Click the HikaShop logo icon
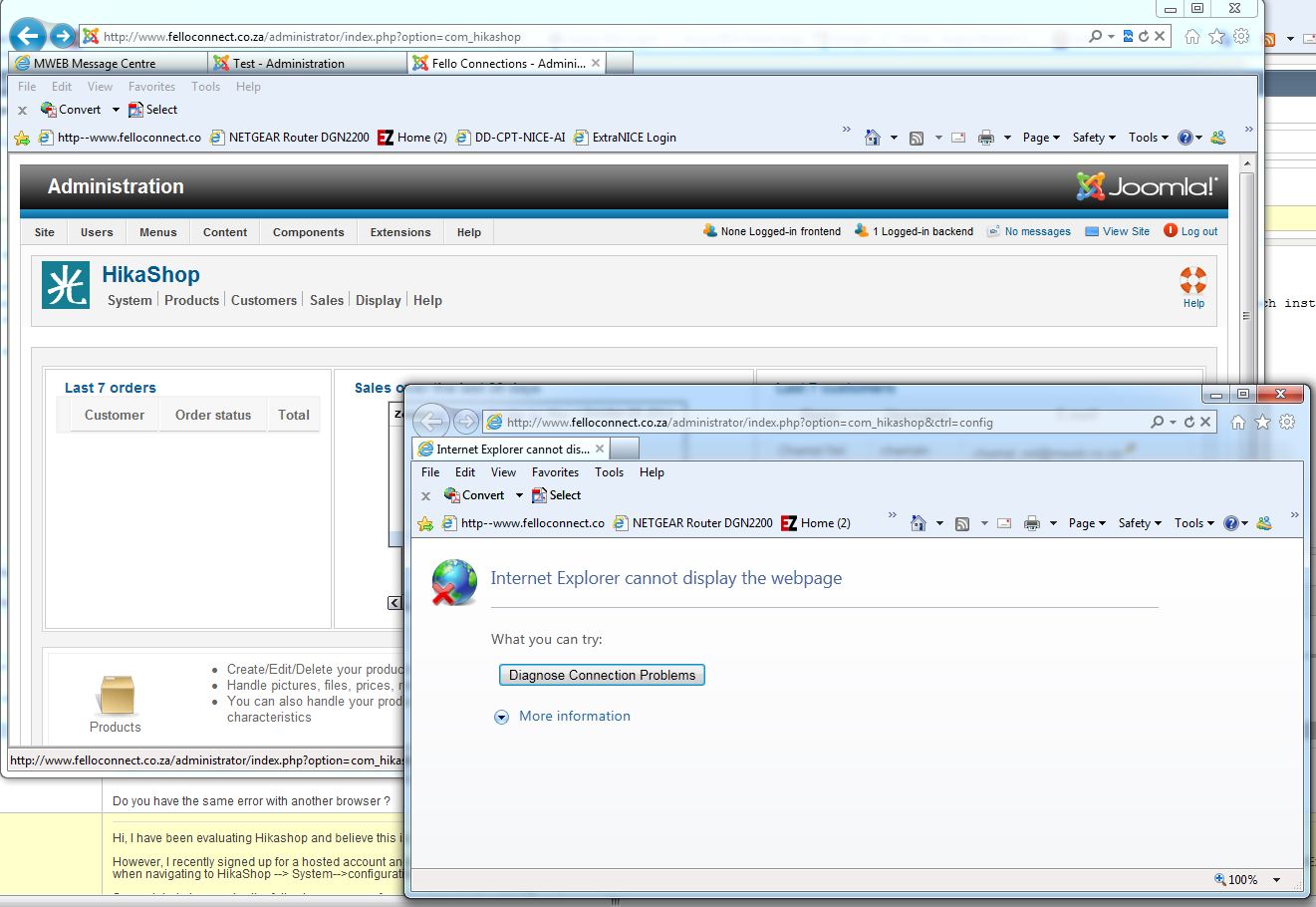The width and height of the screenshot is (1316, 907). coord(66,284)
